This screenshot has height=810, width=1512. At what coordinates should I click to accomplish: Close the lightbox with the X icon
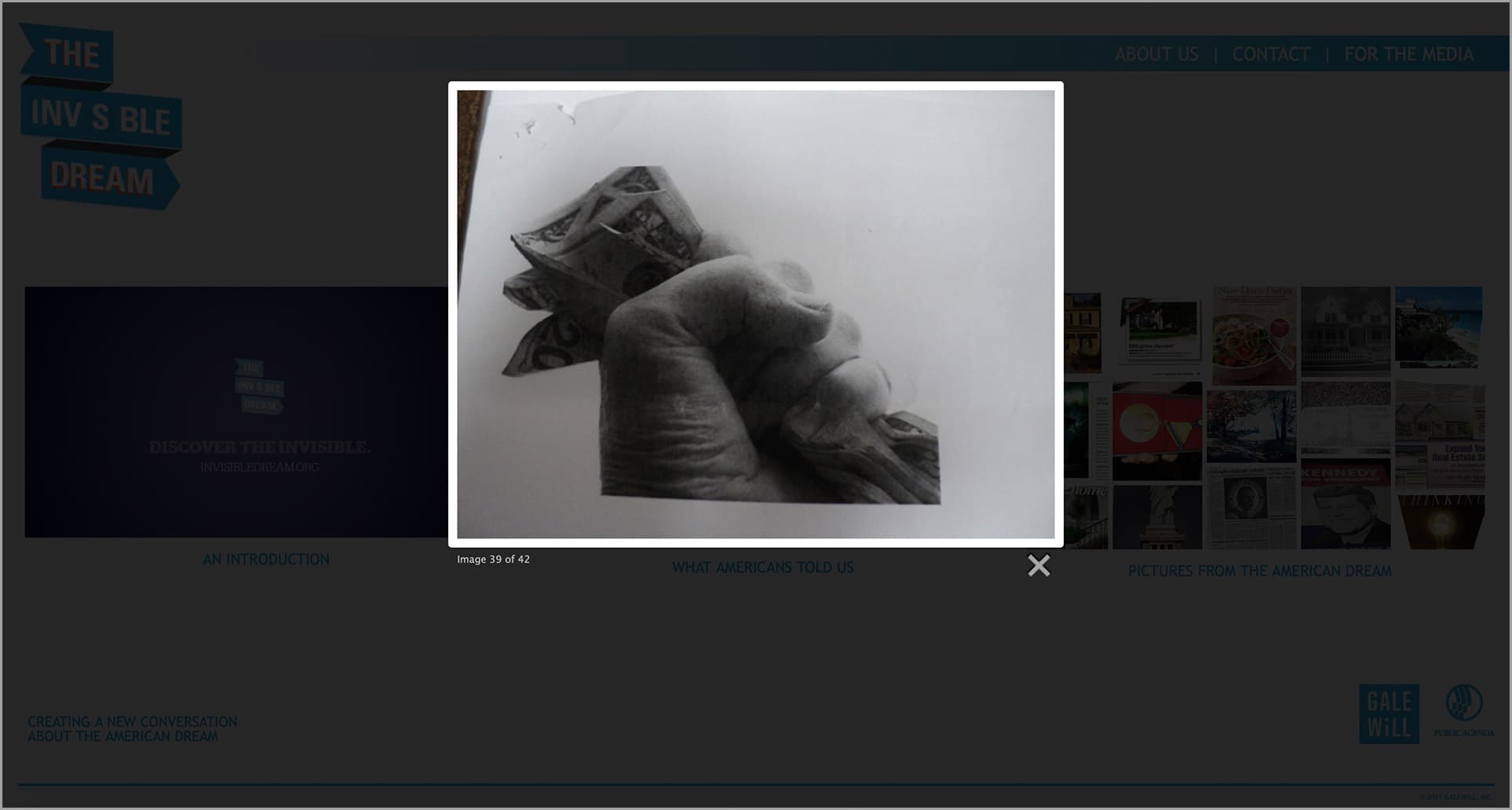[x=1039, y=564]
